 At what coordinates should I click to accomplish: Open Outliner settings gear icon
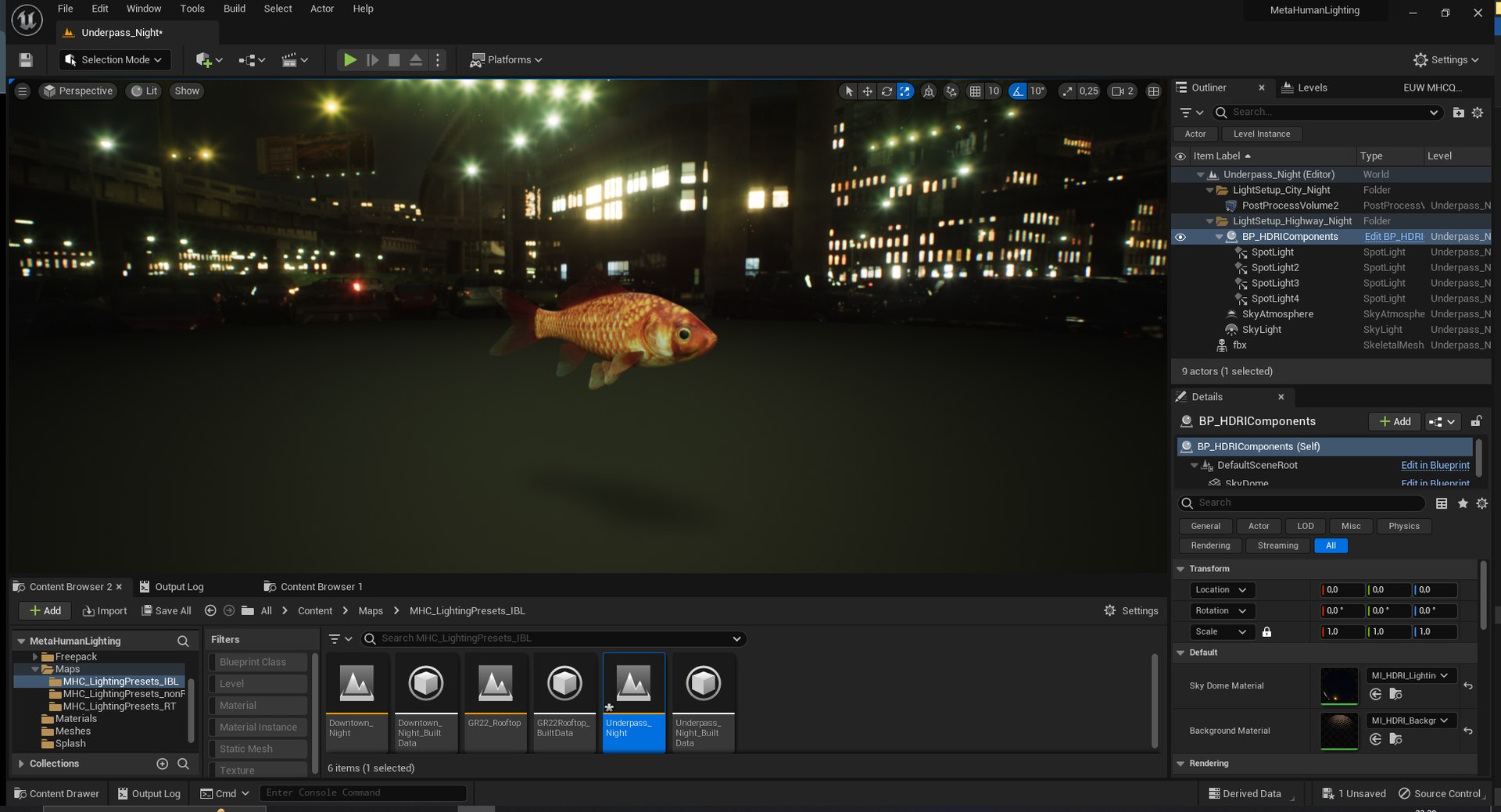pos(1478,113)
